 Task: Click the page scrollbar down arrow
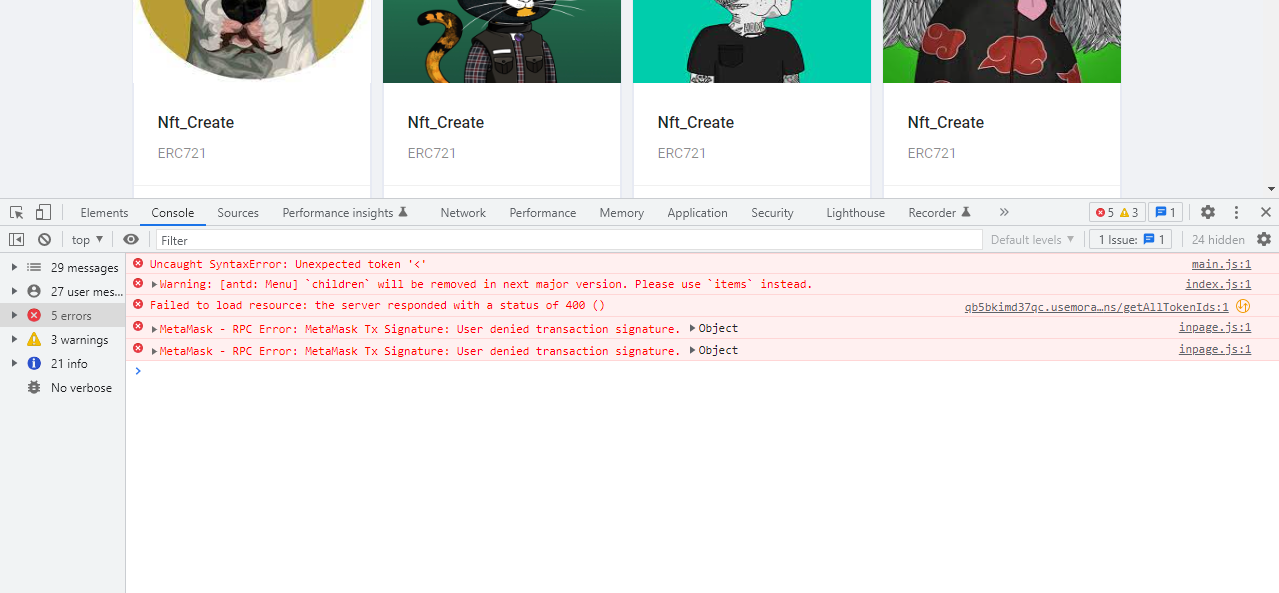[x=1271, y=189]
